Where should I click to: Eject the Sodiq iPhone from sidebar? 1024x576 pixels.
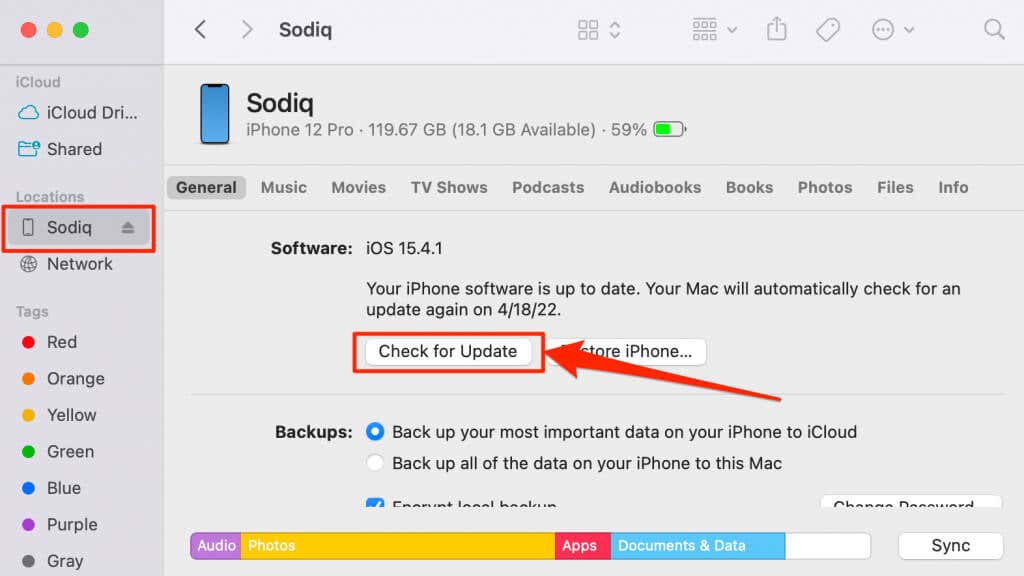coord(127,227)
